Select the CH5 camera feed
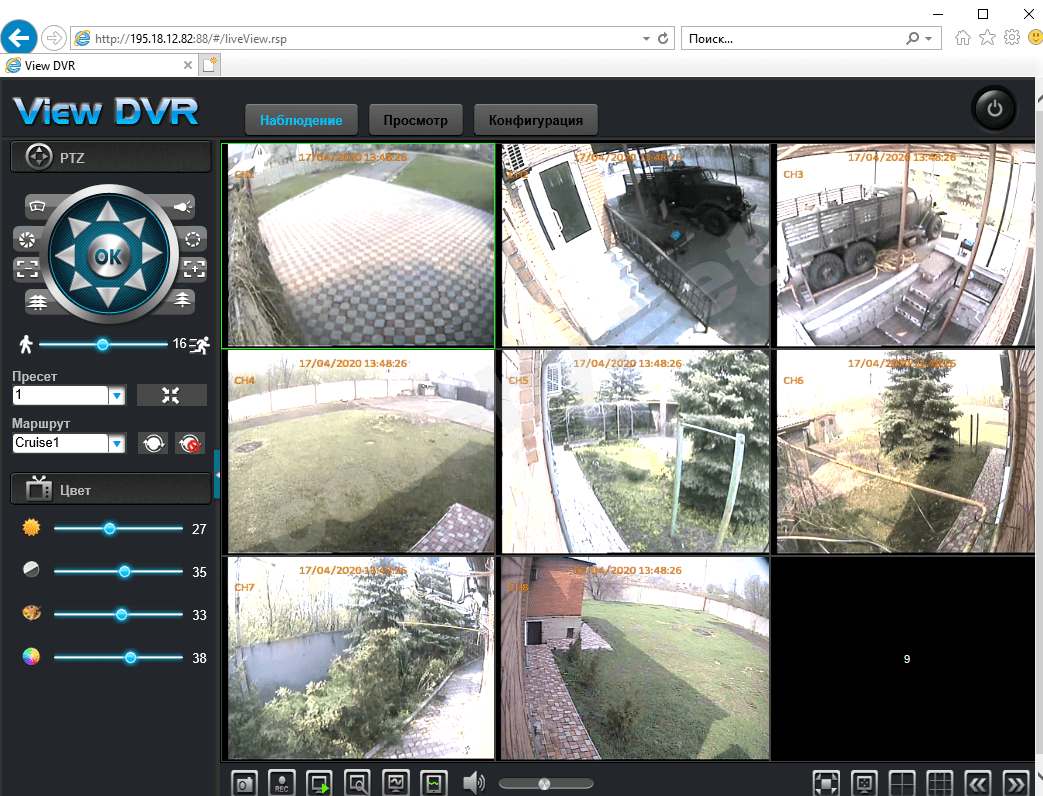 (x=636, y=451)
